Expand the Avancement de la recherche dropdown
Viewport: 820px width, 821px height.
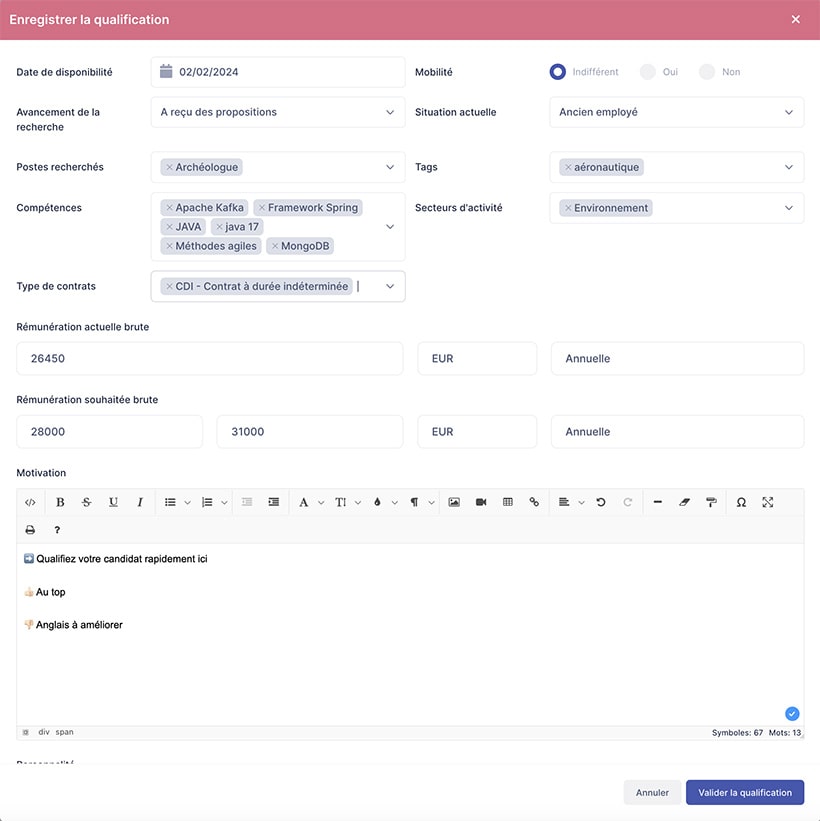click(278, 112)
